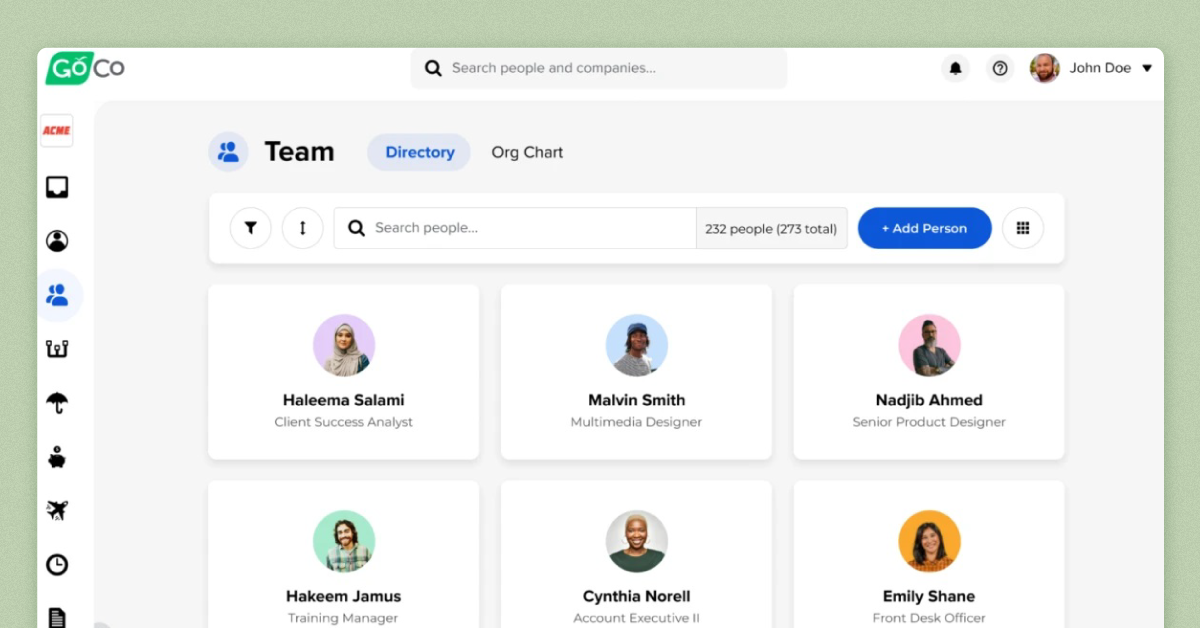Click the name Hakeem Jamus

[344, 596]
